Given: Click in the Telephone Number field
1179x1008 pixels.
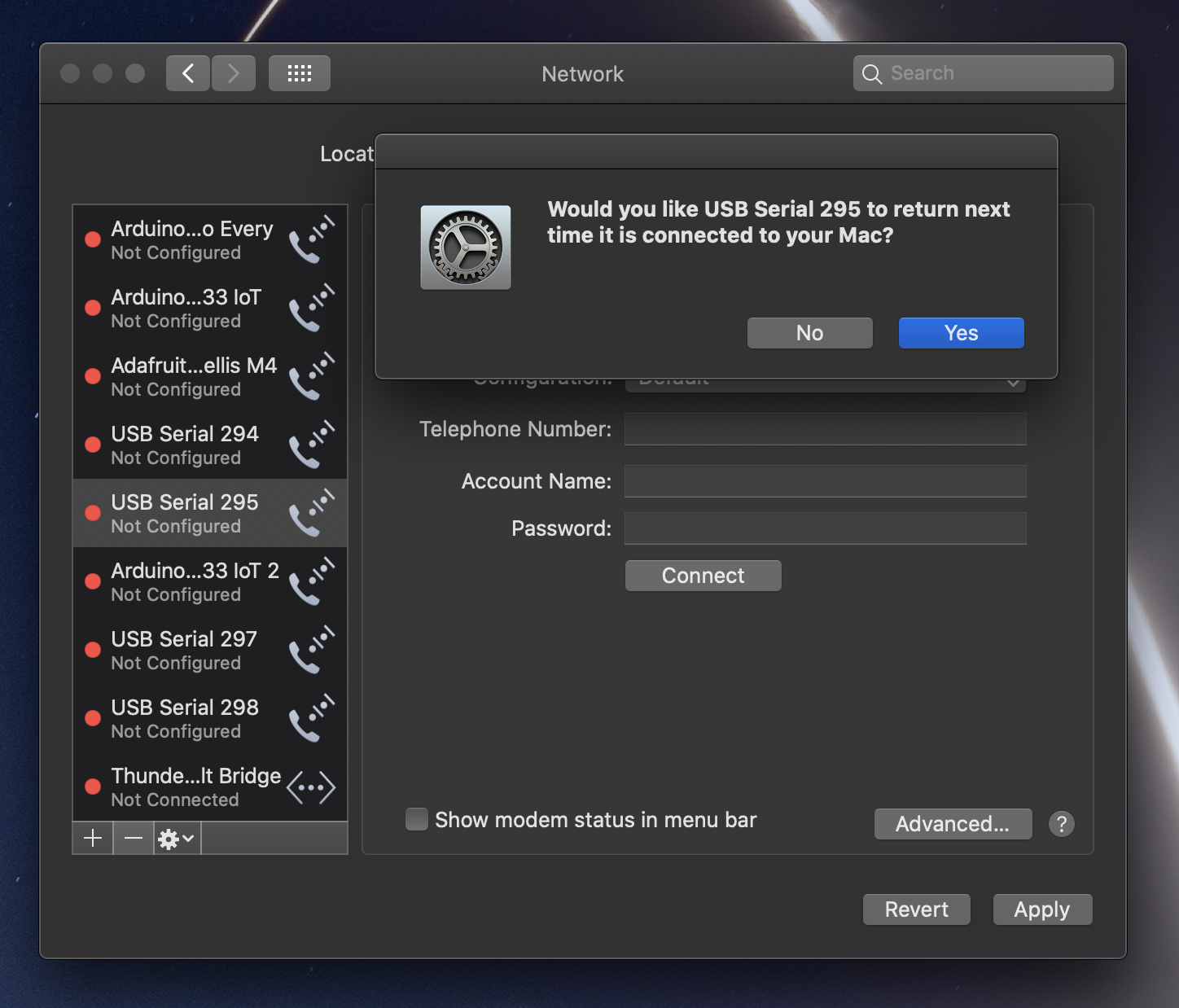Looking at the screenshot, I should pyautogui.click(x=825, y=429).
